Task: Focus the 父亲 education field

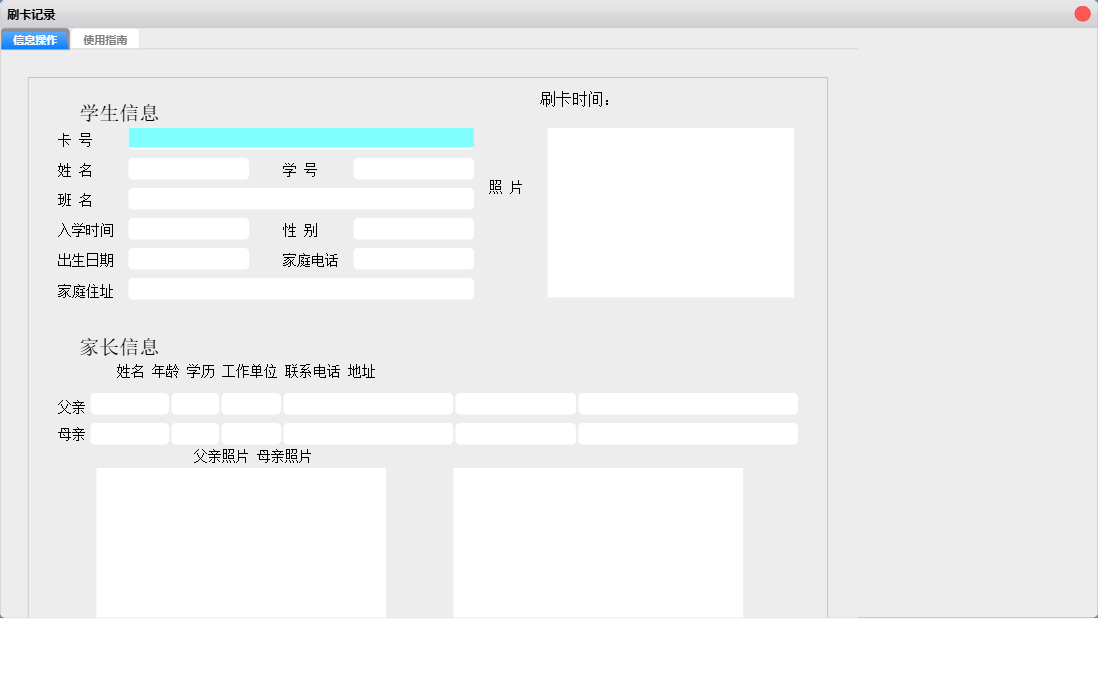Action: click(x=251, y=404)
